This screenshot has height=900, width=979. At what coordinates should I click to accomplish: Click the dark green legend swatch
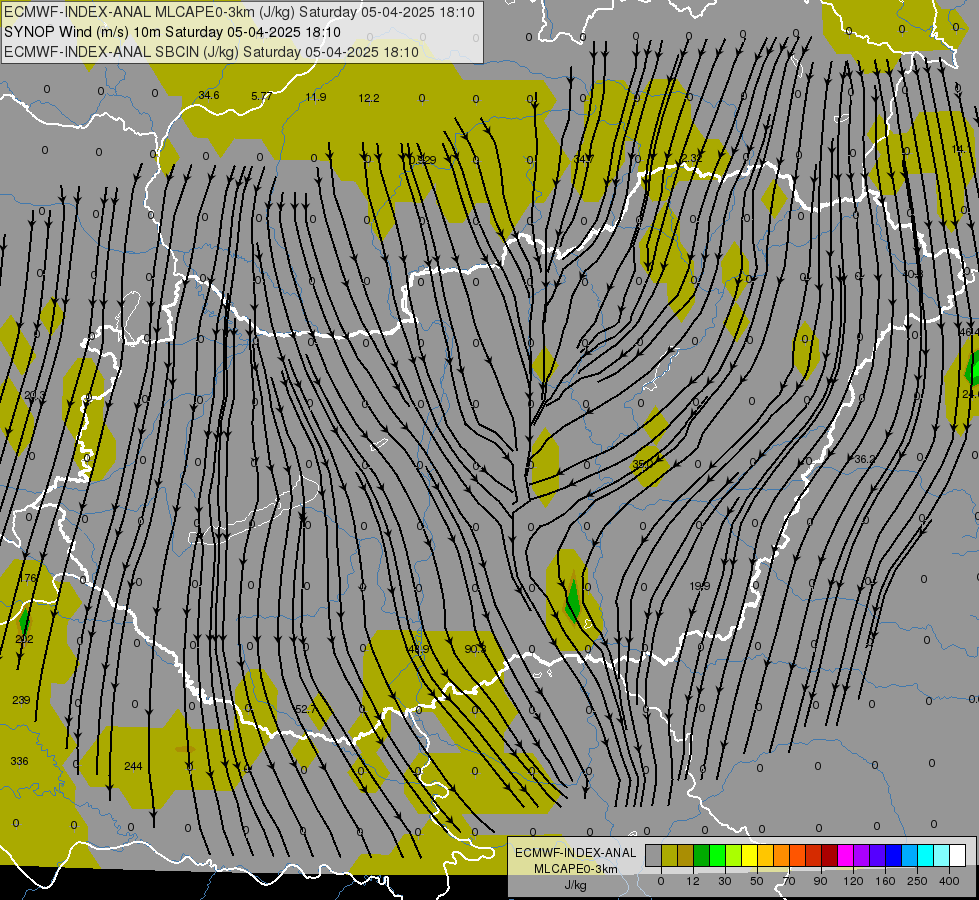pyautogui.click(x=702, y=855)
